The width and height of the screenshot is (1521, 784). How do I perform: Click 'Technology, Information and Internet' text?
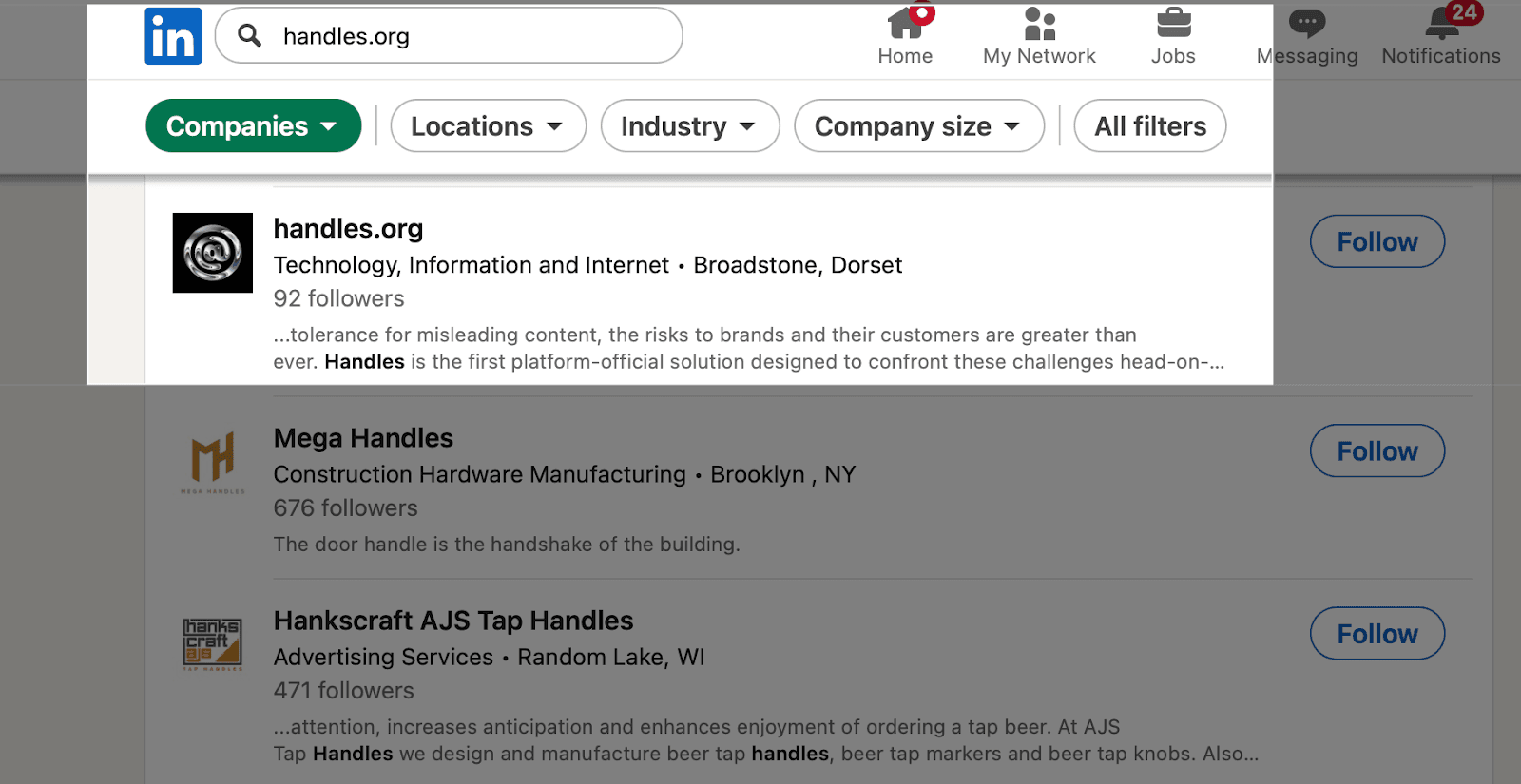click(472, 265)
